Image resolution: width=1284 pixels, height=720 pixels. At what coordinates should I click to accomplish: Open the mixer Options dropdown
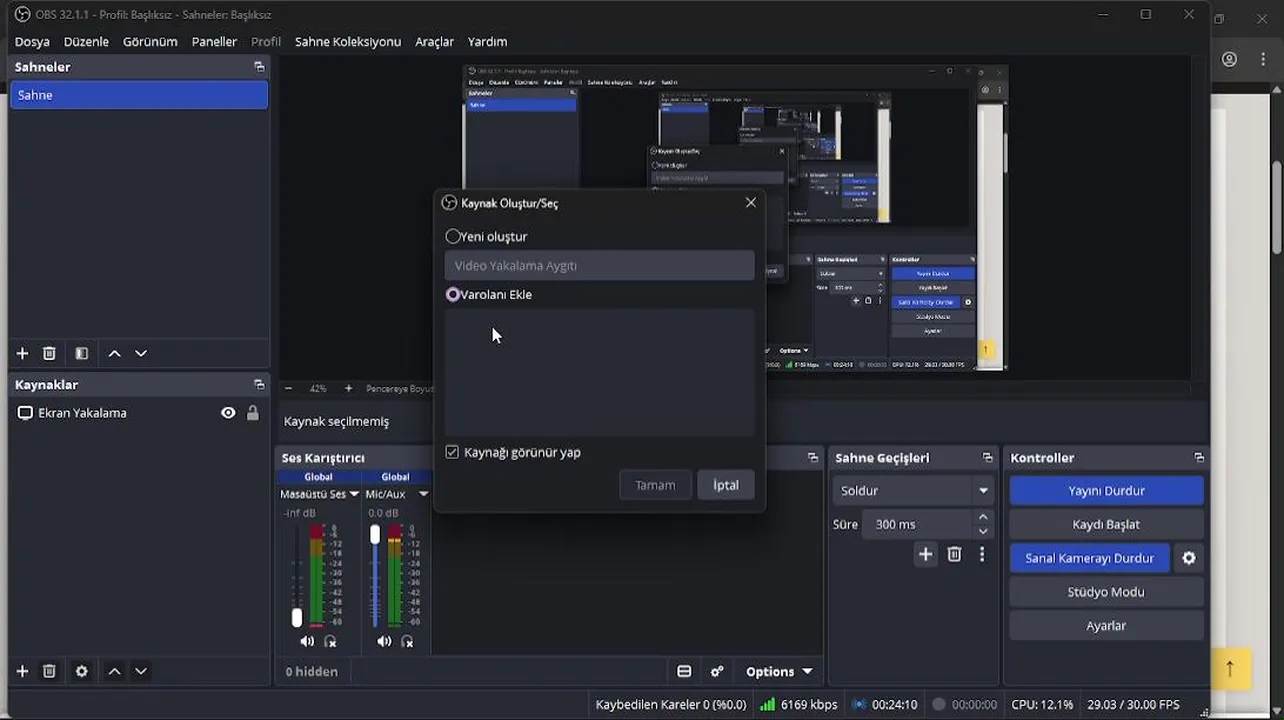click(x=779, y=671)
